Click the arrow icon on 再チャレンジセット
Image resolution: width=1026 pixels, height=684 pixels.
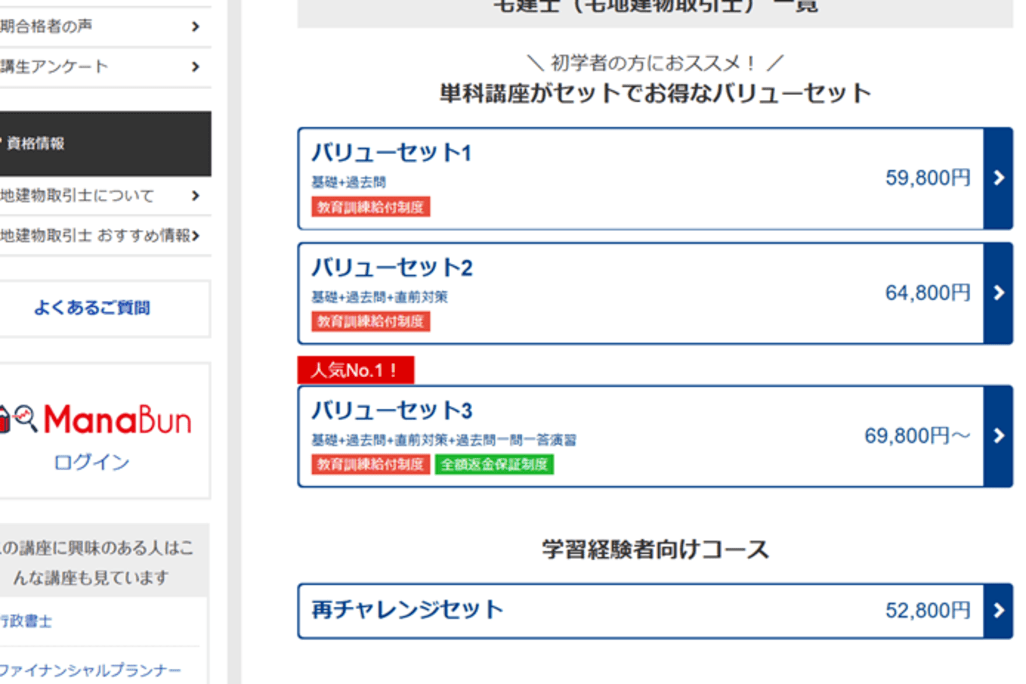998,611
